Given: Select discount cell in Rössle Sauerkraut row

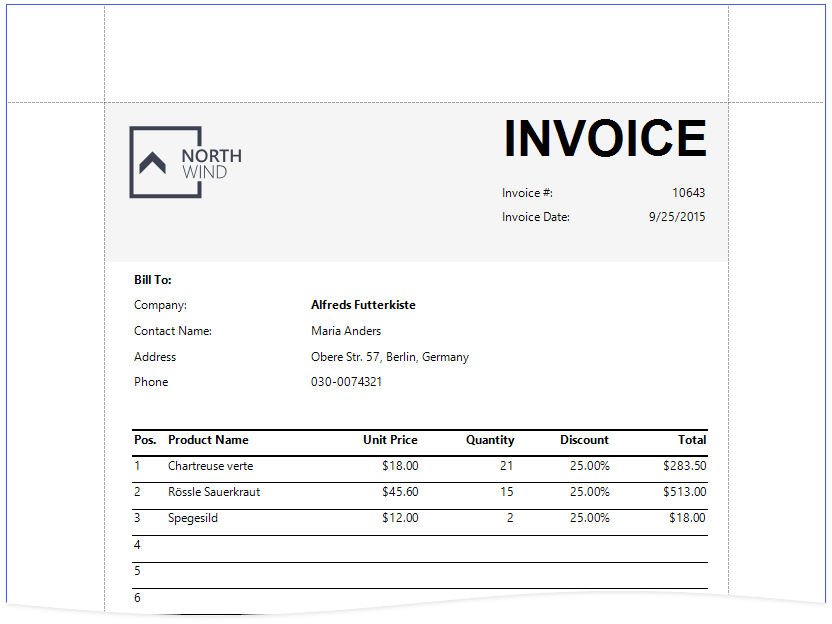Looking at the screenshot, I should click(x=590, y=492).
